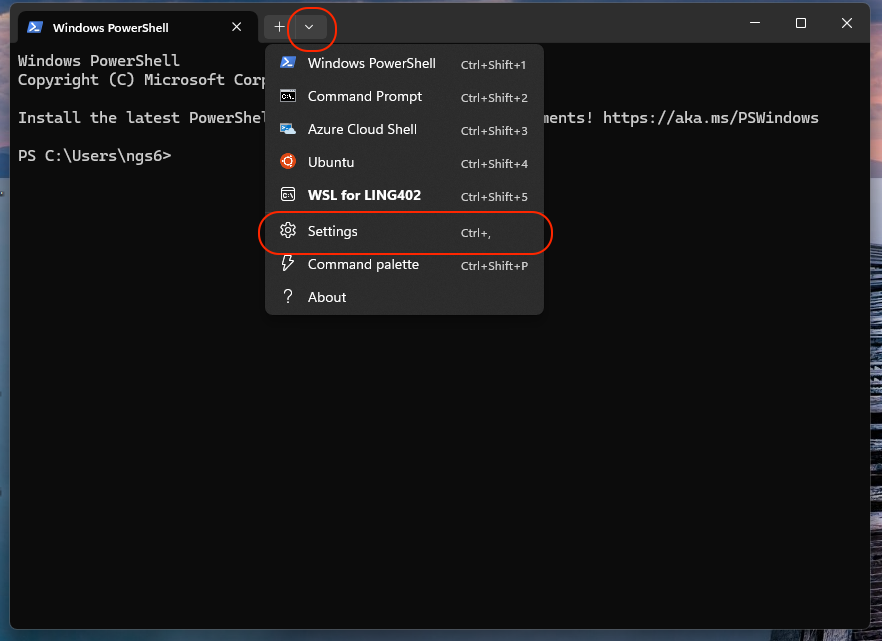Open Windows PowerShell profile from menu
This screenshot has width=882, height=641.
pyautogui.click(x=404, y=64)
